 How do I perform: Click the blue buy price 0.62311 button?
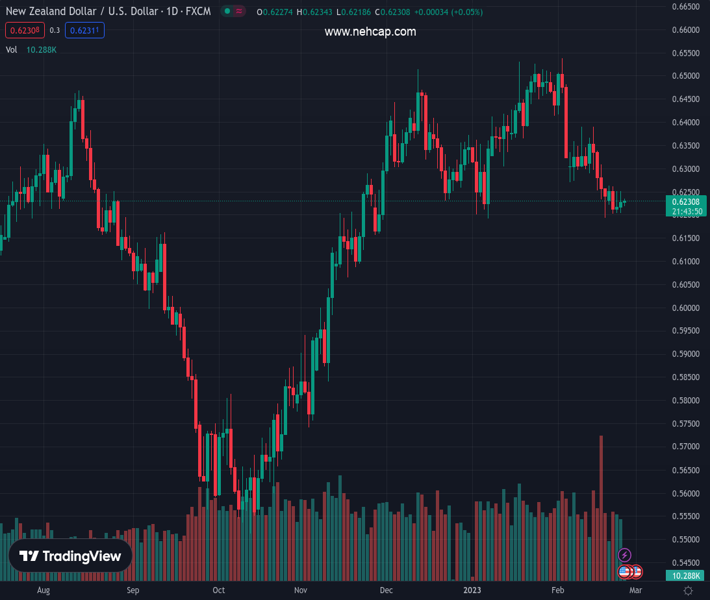tap(84, 30)
